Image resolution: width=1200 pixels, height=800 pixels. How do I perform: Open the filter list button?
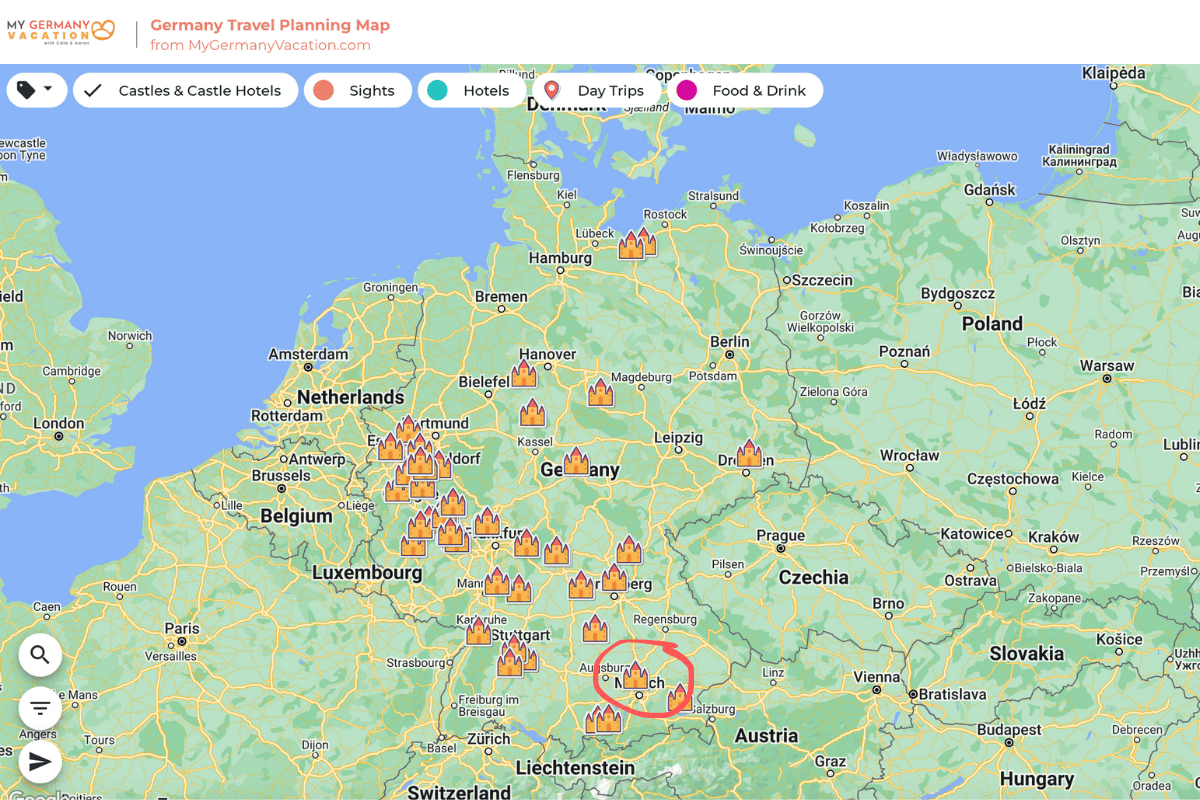pyautogui.click(x=40, y=708)
